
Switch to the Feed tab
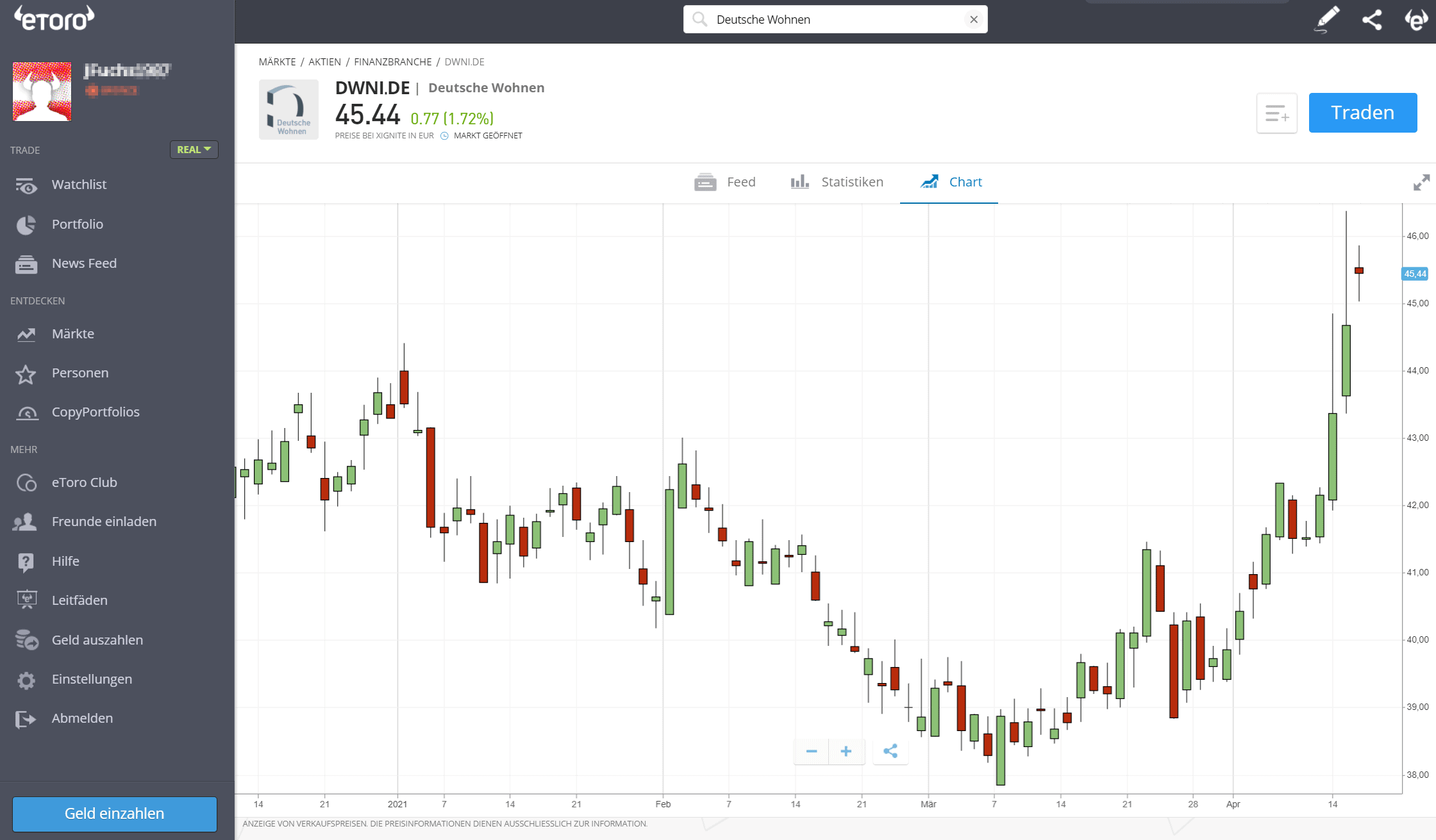725,182
